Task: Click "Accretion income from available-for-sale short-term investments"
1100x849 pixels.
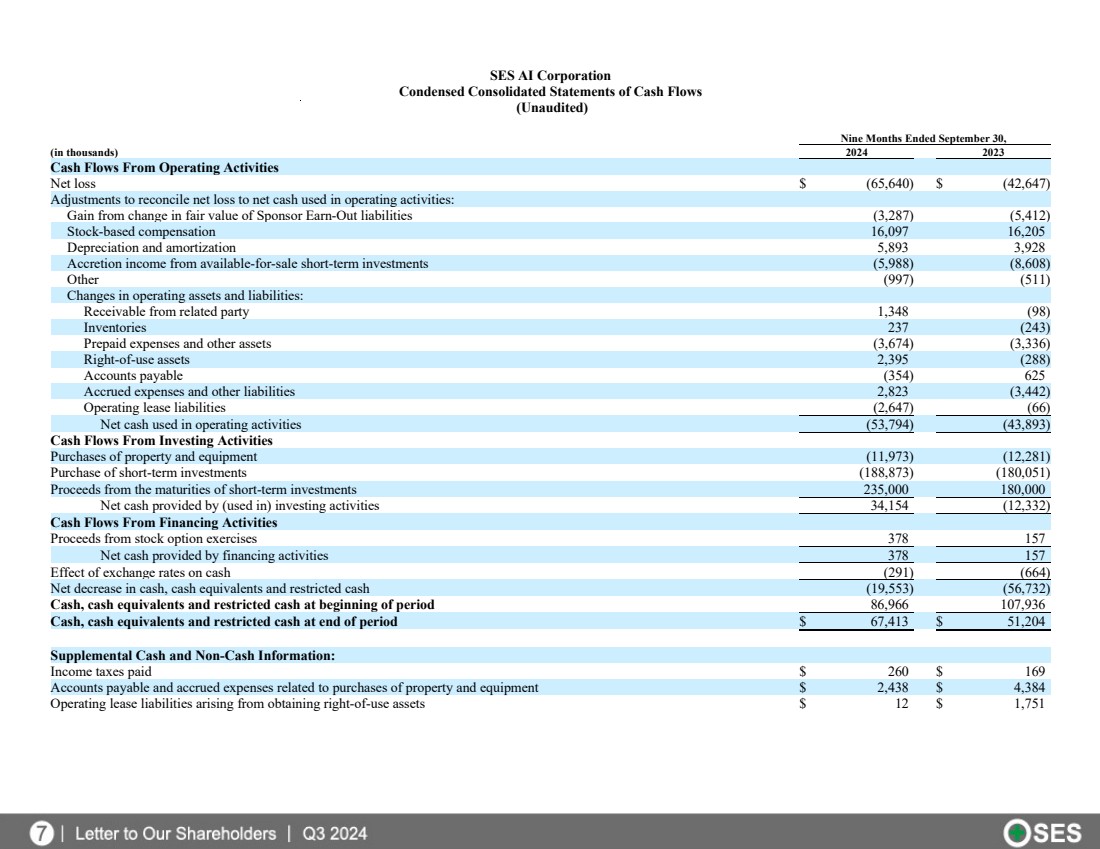Action: 247,265
